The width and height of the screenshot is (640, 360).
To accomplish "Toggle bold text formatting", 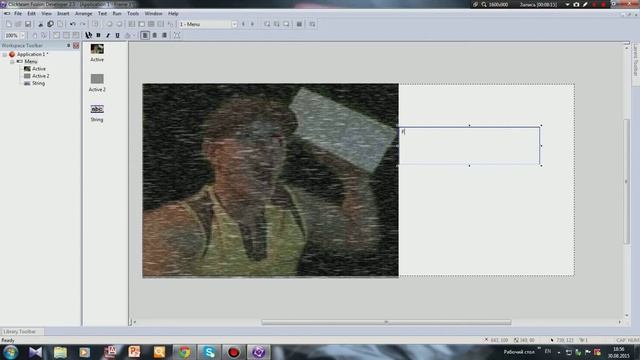I will click(x=98, y=36).
